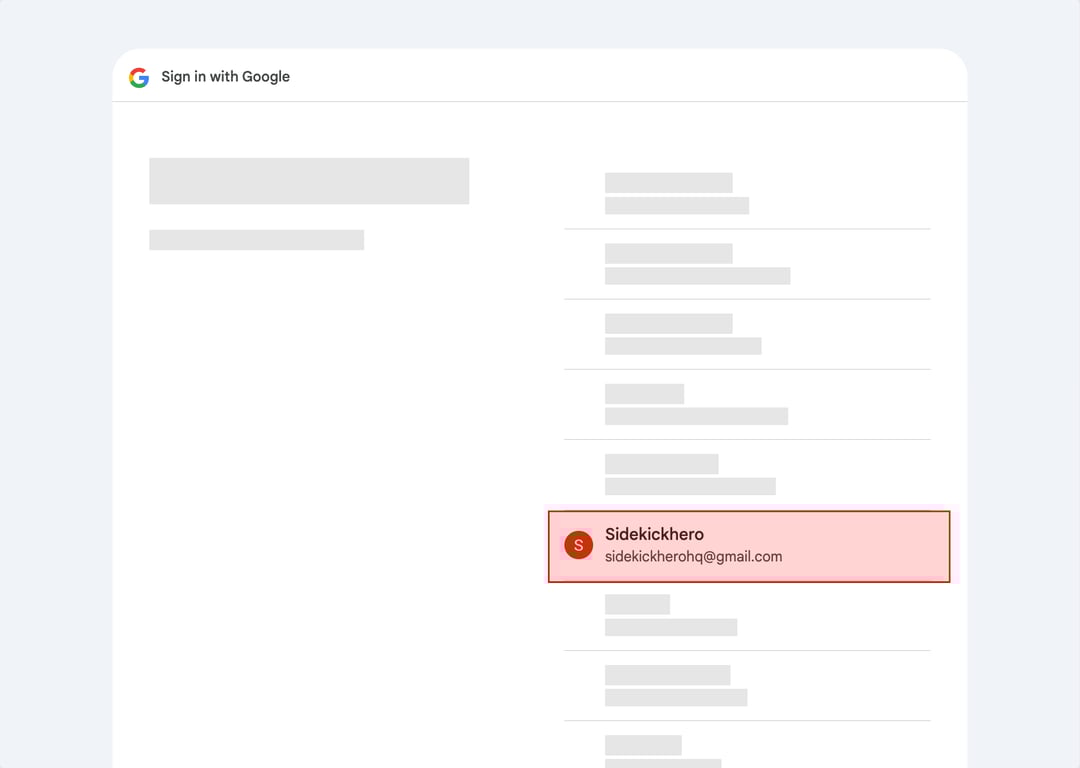Click the email placeholder of the fourth account
The height and width of the screenshot is (768, 1080).
click(x=696, y=416)
